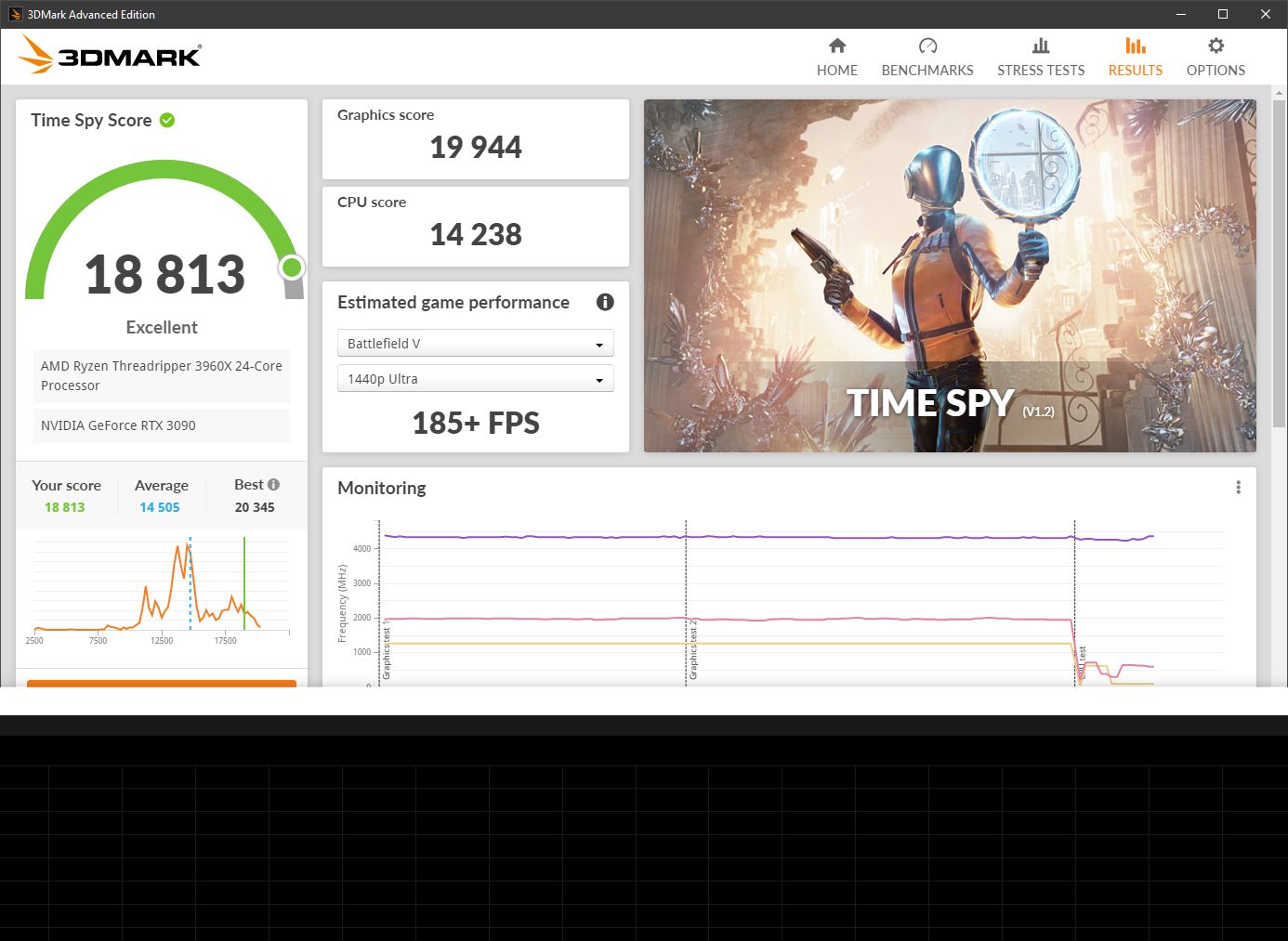Open the 1440p Ultra resolution dropdown
The height and width of the screenshot is (941, 1288).
point(475,379)
